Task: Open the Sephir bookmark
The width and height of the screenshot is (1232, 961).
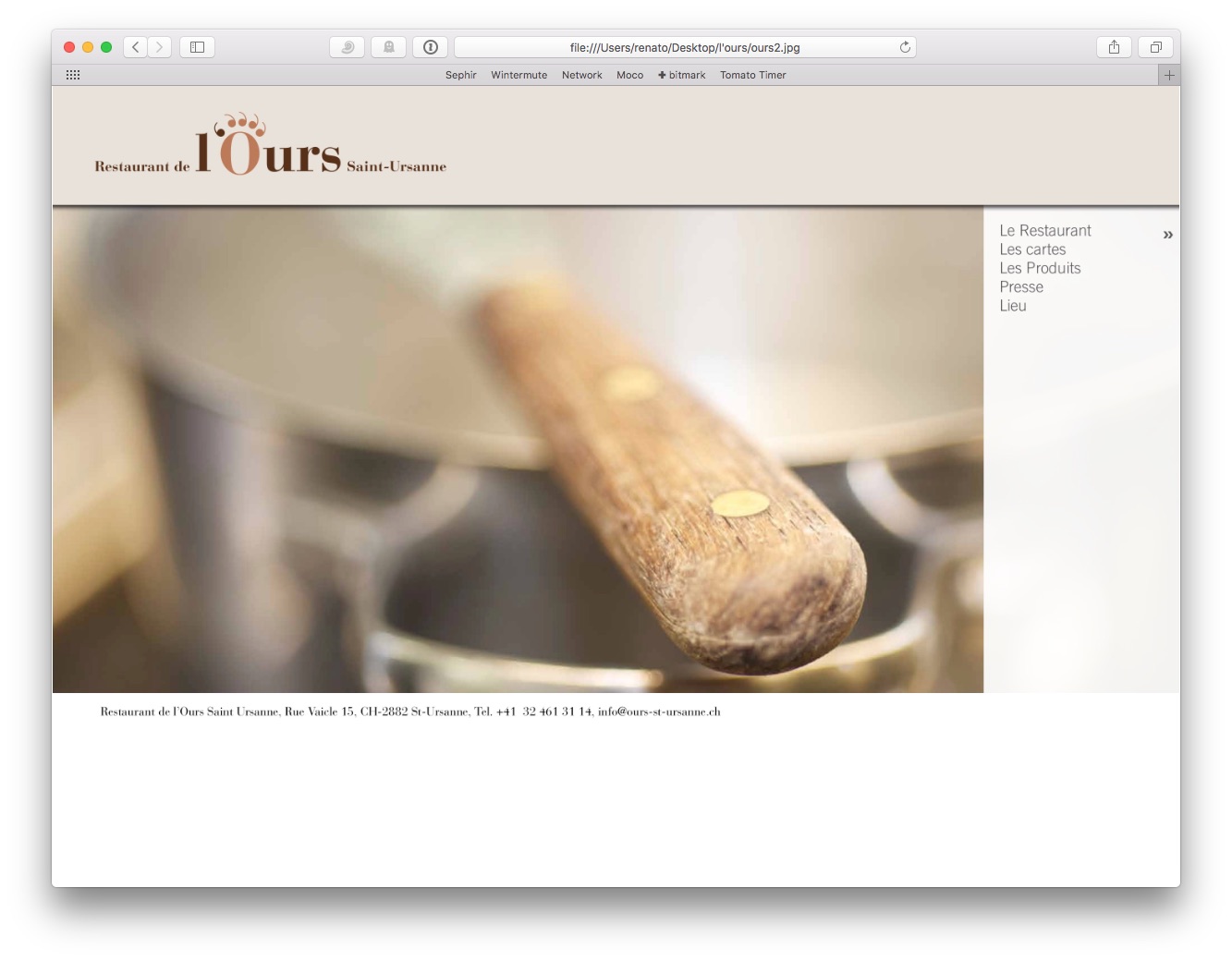Action: tap(460, 75)
